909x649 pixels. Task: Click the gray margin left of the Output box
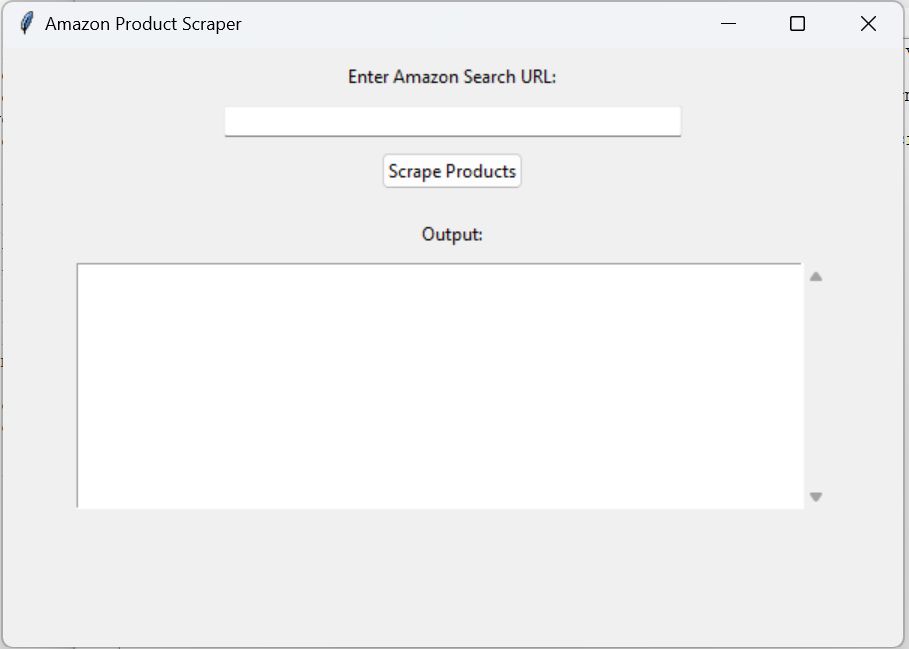[x=39, y=386]
